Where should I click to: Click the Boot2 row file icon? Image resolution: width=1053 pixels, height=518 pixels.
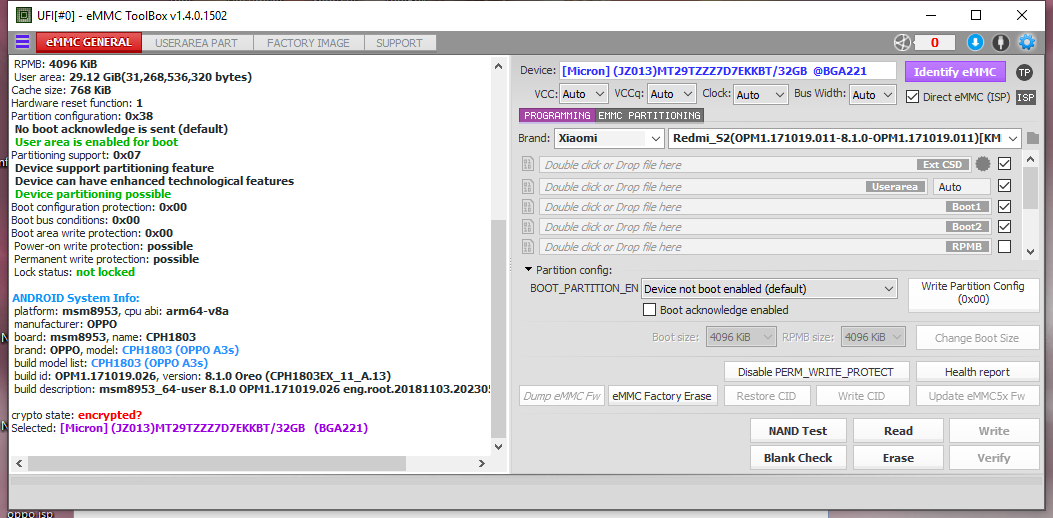click(x=528, y=227)
